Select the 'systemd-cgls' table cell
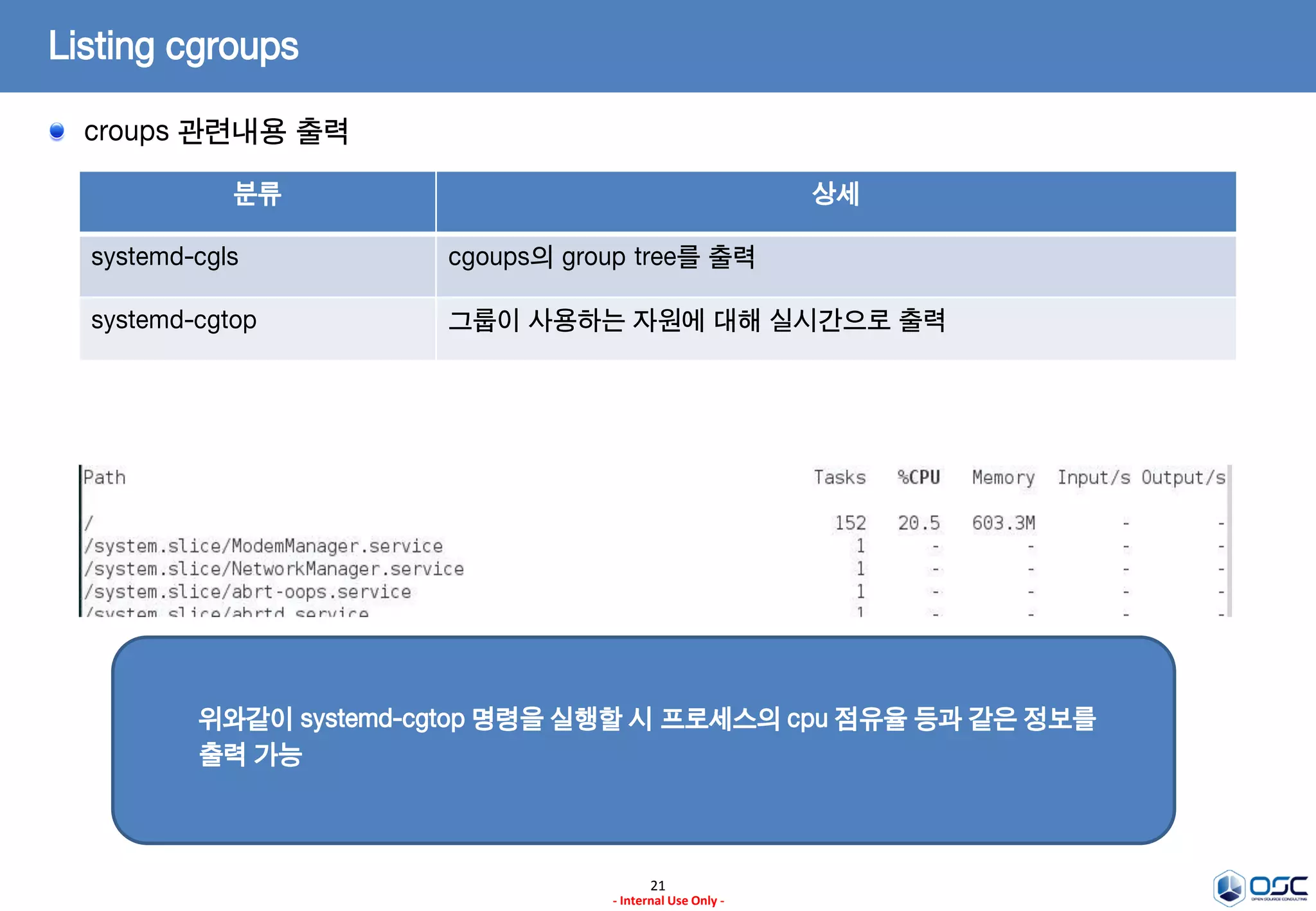Screen dimensions: 1316x911 pyautogui.click(x=258, y=265)
